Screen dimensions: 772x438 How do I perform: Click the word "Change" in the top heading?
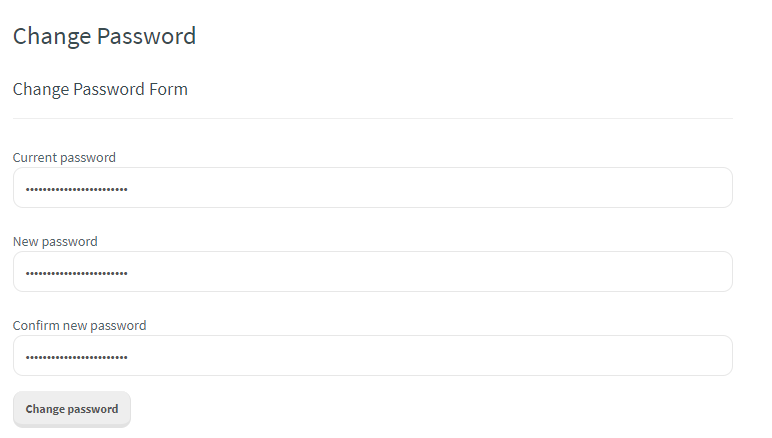pos(52,37)
